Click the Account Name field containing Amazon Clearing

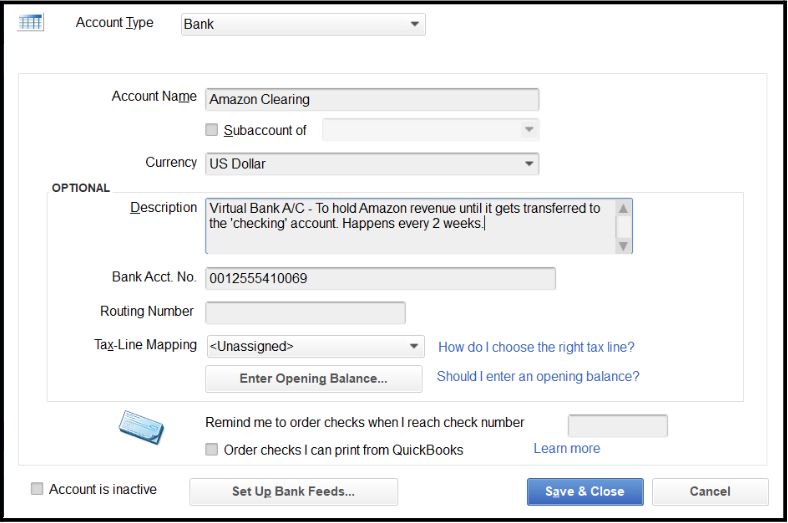(371, 100)
